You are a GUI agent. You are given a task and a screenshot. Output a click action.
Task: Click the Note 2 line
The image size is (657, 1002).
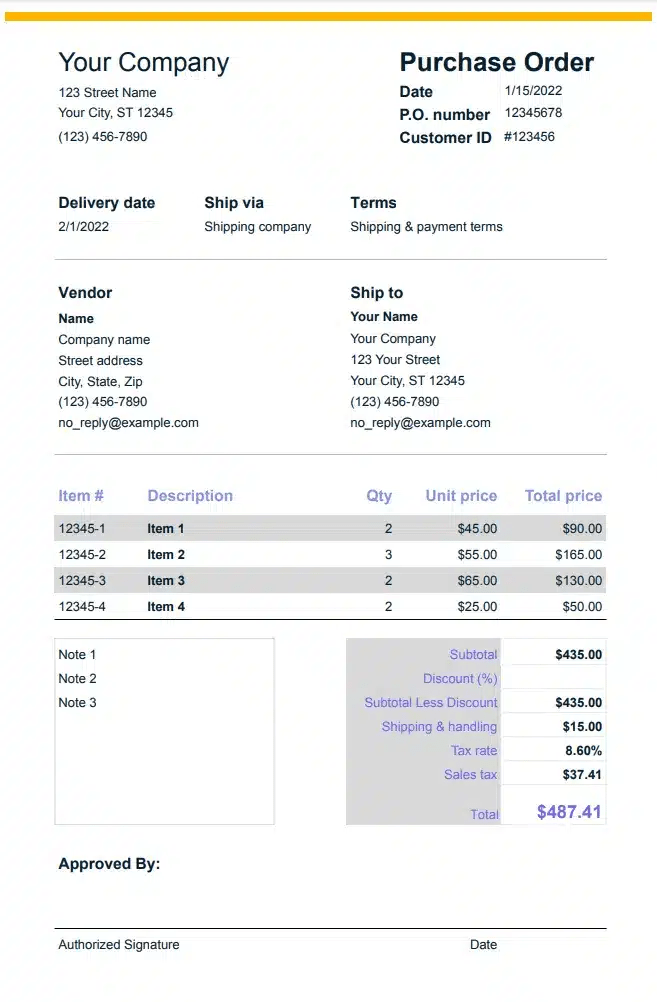[x=78, y=679]
